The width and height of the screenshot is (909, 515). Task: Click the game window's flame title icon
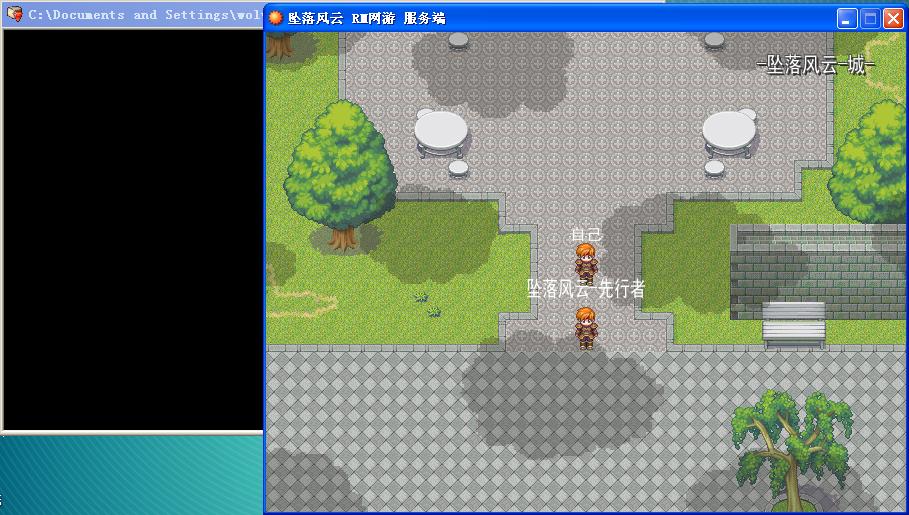click(x=276, y=18)
